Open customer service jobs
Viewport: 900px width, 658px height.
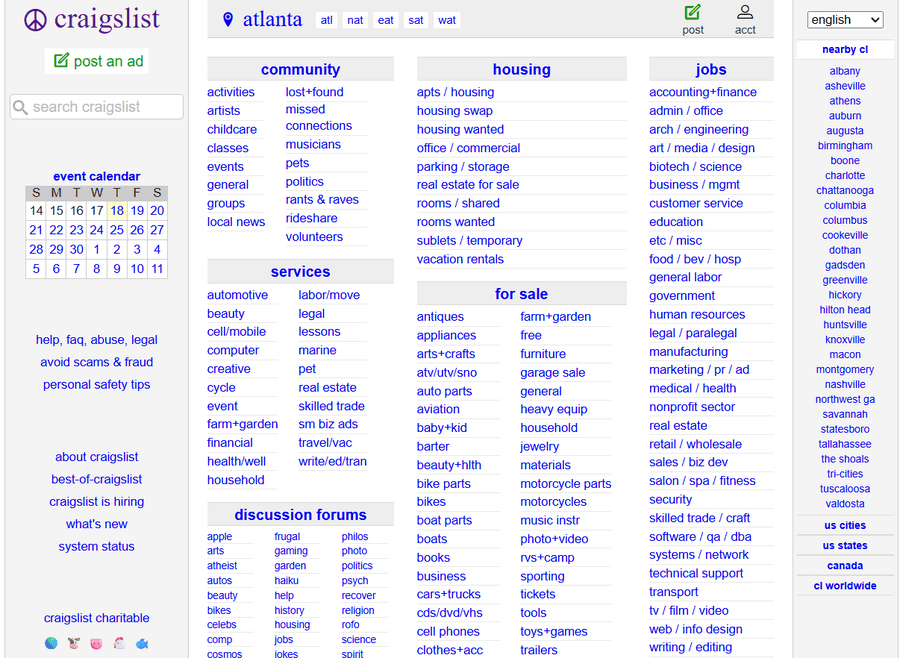(x=696, y=203)
